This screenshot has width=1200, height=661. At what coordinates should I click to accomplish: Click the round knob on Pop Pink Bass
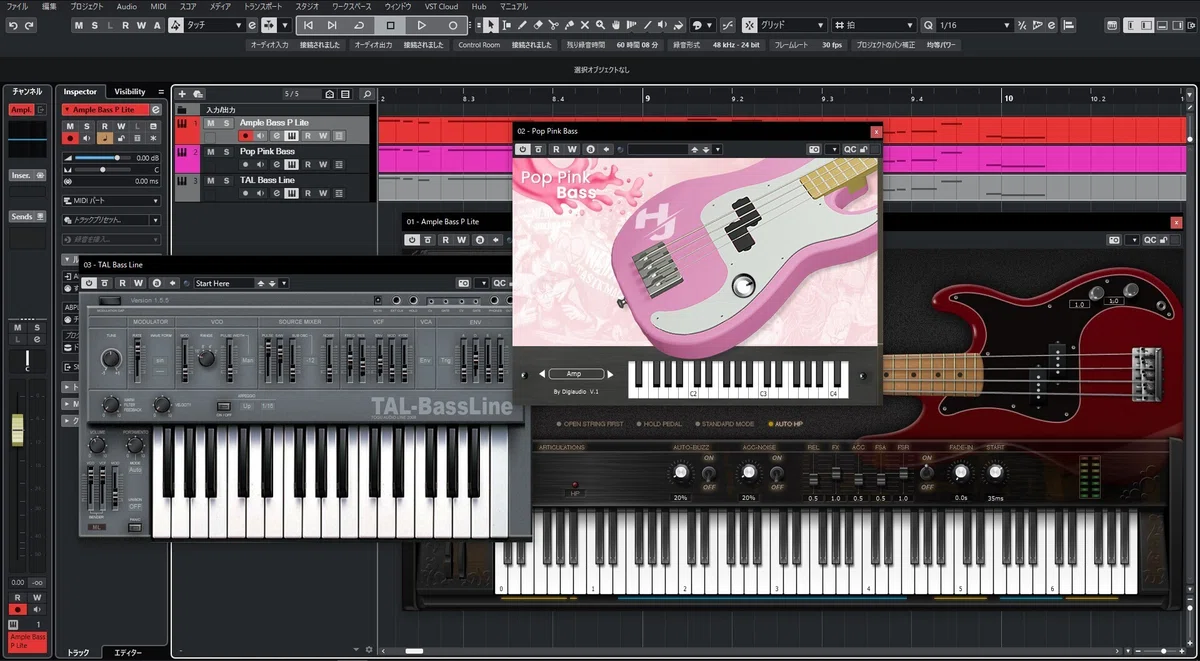coord(741,287)
